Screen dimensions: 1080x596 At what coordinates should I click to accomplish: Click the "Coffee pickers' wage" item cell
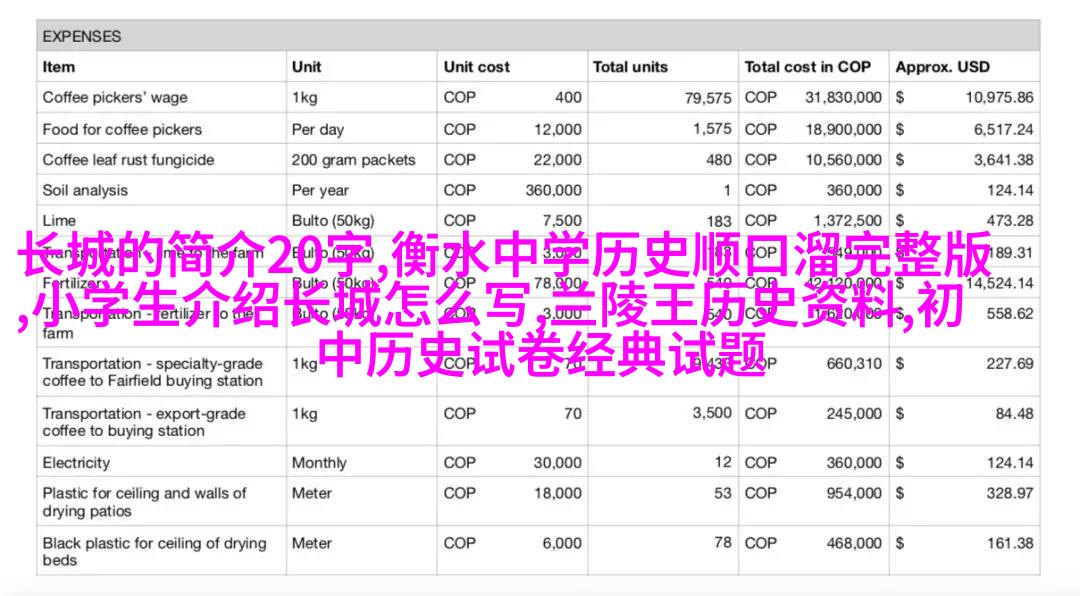click(115, 98)
